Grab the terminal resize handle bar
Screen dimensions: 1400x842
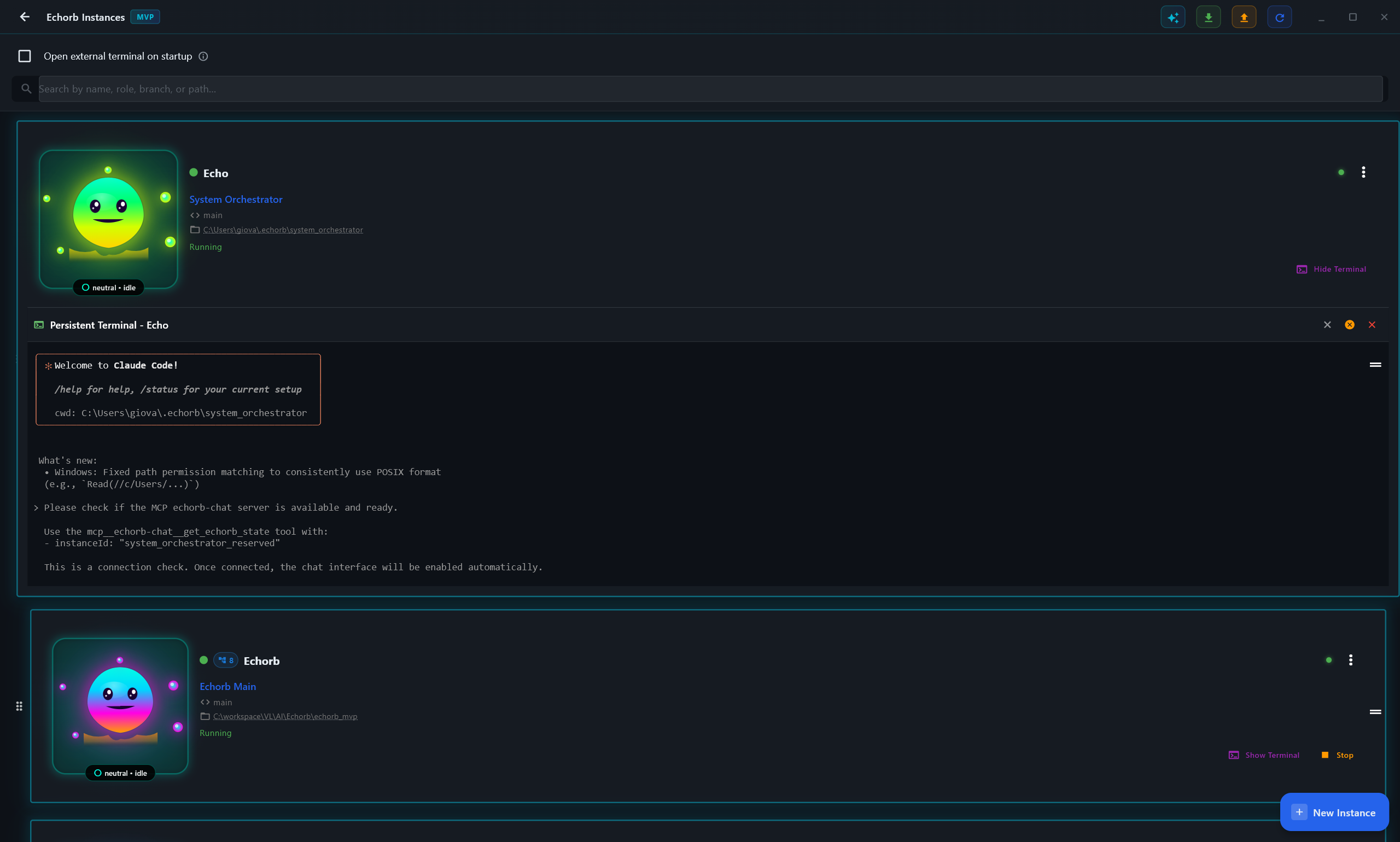coord(1374,365)
